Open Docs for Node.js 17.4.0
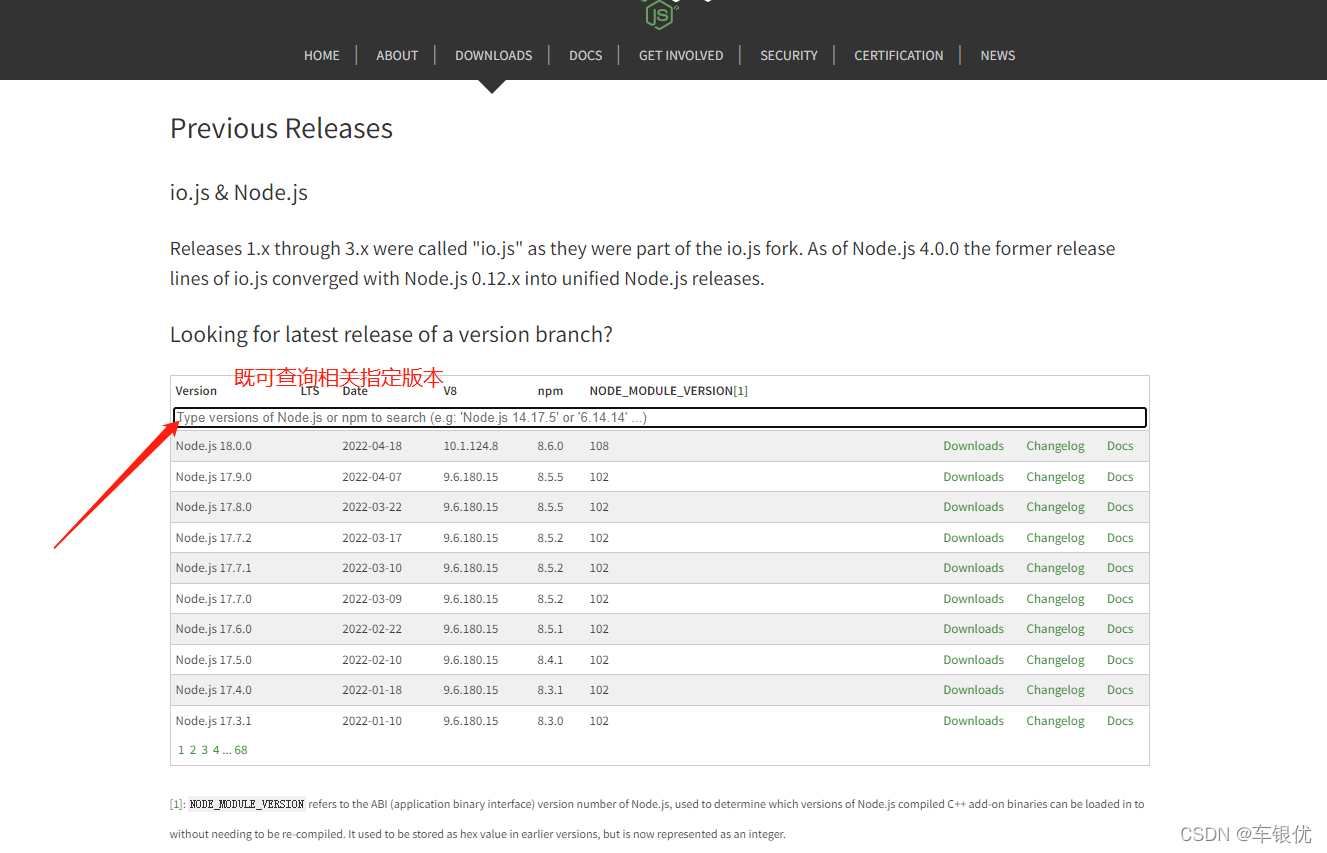This screenshot has height=853, width=1327. pyautogui.click(x=1120, y=690)
